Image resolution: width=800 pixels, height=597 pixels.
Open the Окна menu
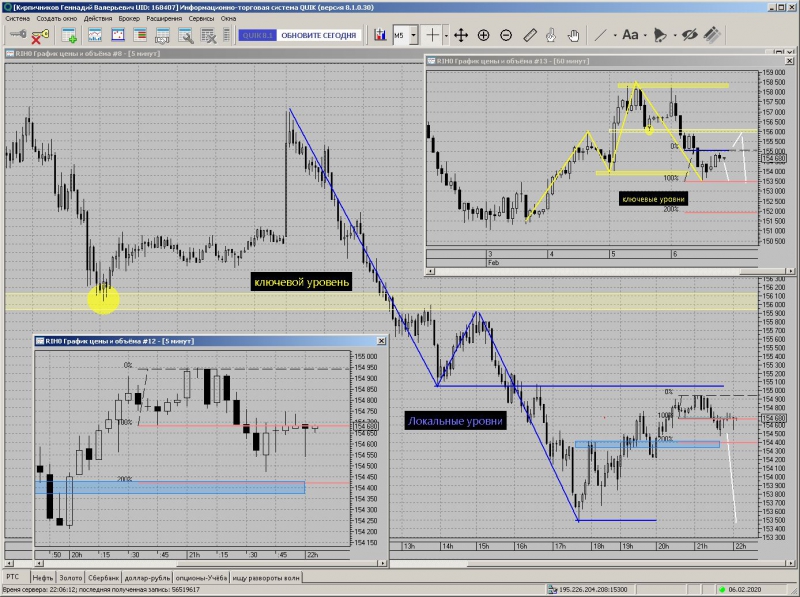pos(228,18)
